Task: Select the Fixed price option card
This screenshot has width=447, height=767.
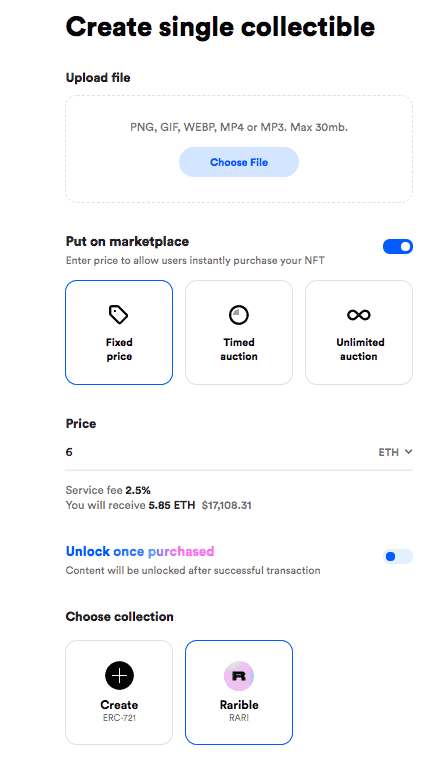Action: pyautogui.click(x=119, y=332)
